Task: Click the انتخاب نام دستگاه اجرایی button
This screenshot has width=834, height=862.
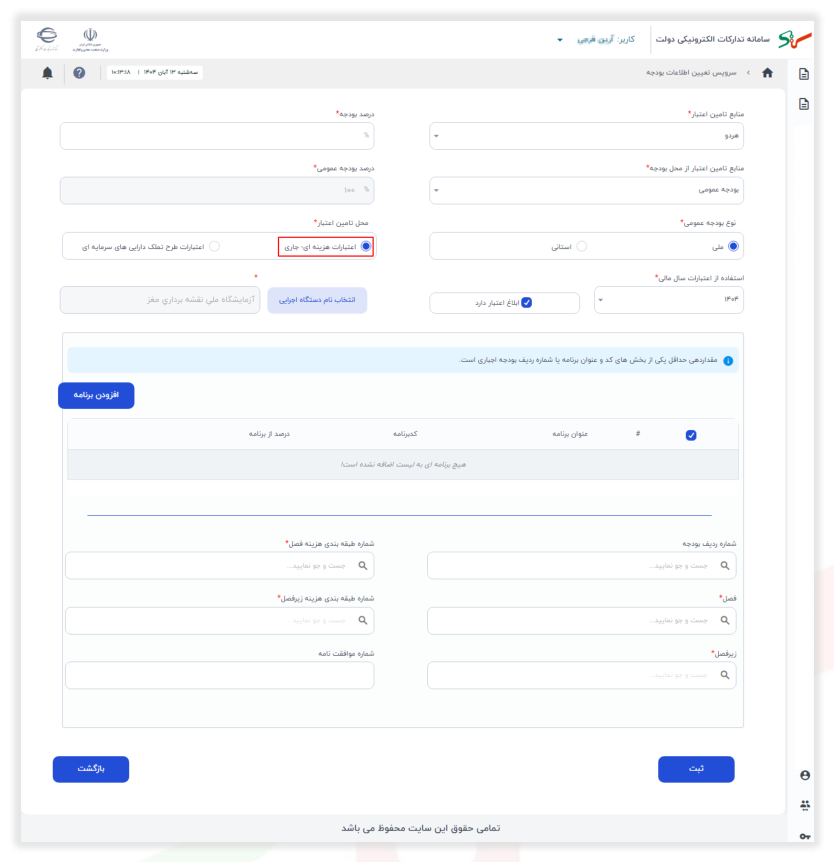Action: coord(317,300)
